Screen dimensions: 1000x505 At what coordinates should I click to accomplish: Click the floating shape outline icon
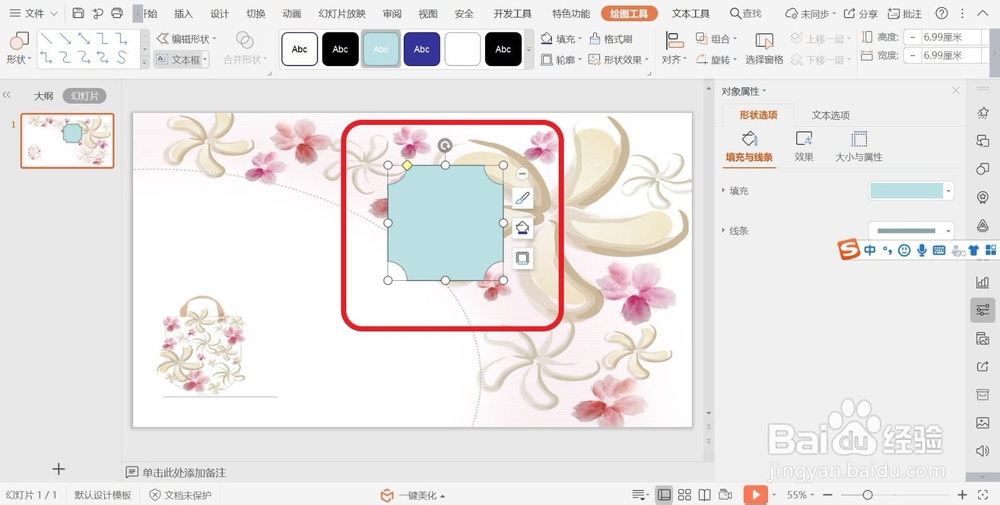pos(522,258)
